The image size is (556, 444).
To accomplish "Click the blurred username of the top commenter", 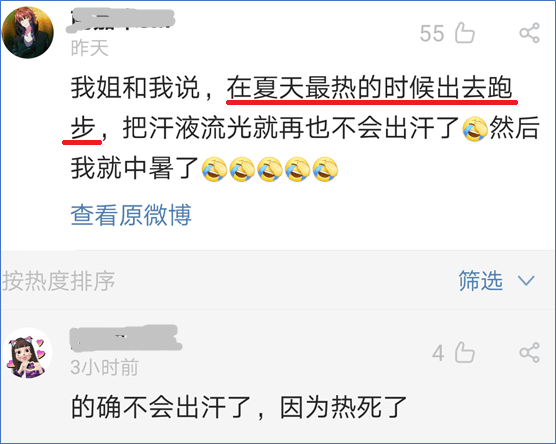I will pos(121,21).
